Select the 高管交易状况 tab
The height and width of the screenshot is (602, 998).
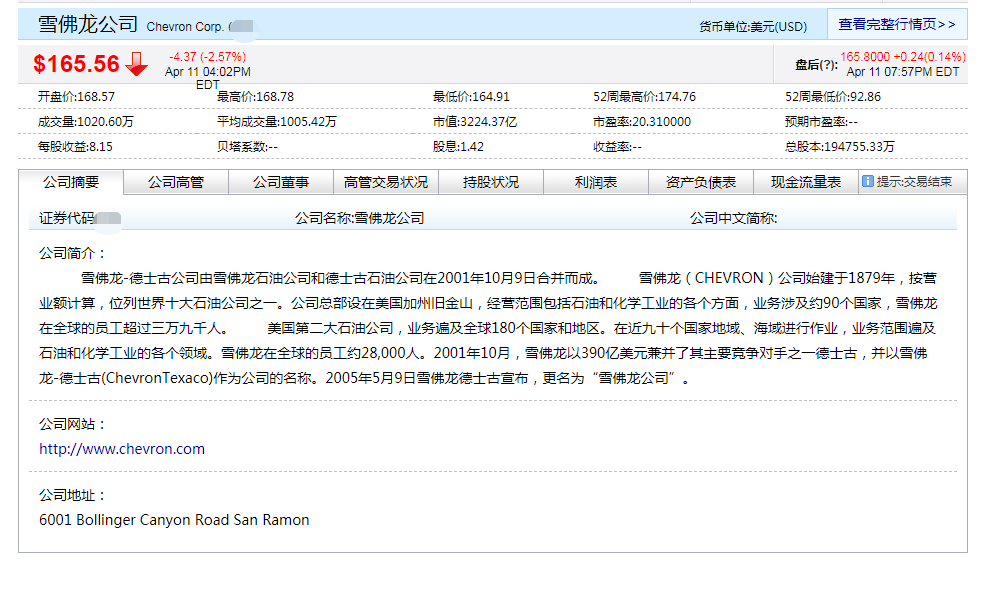tap(386, 183)
